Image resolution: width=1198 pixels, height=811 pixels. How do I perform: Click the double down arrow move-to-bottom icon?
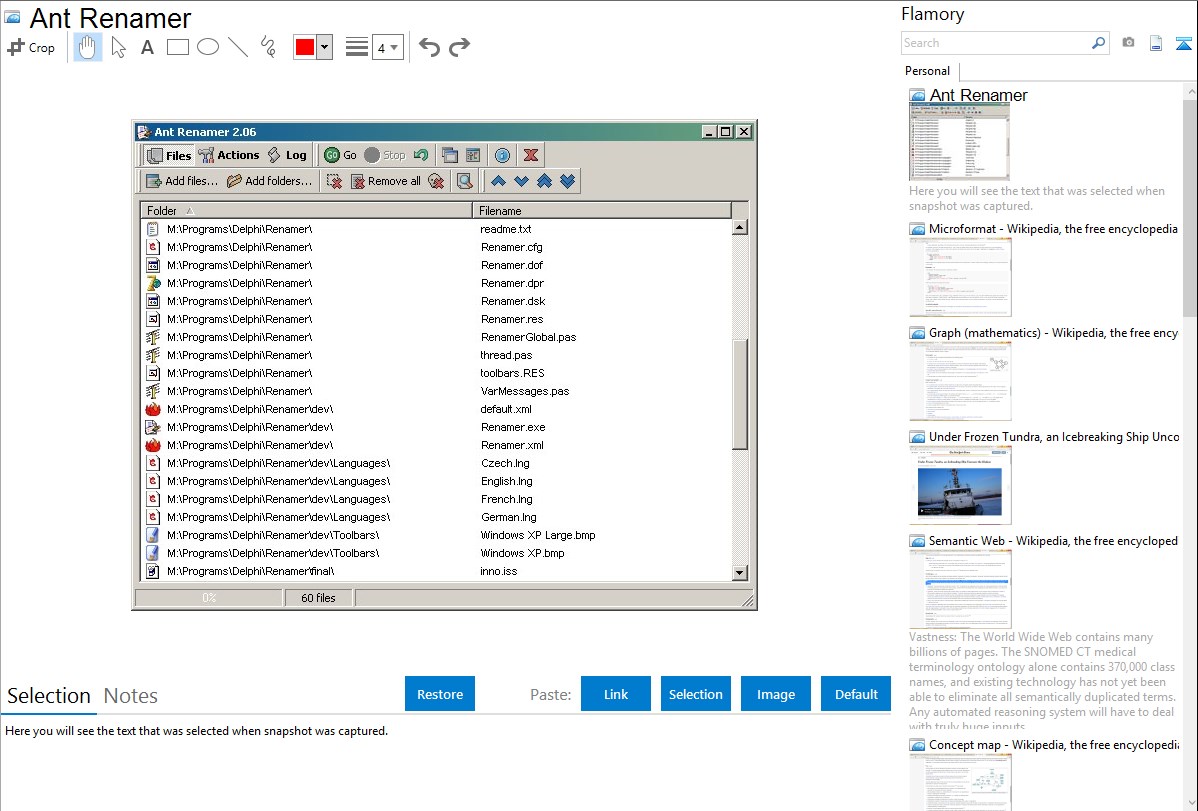pyautogui.click(x=567, y=181)
